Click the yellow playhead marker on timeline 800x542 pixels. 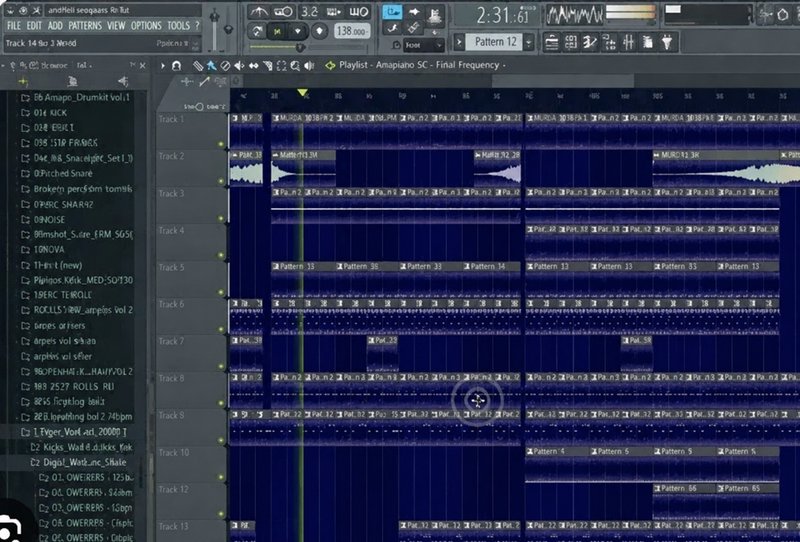(303, 92)
